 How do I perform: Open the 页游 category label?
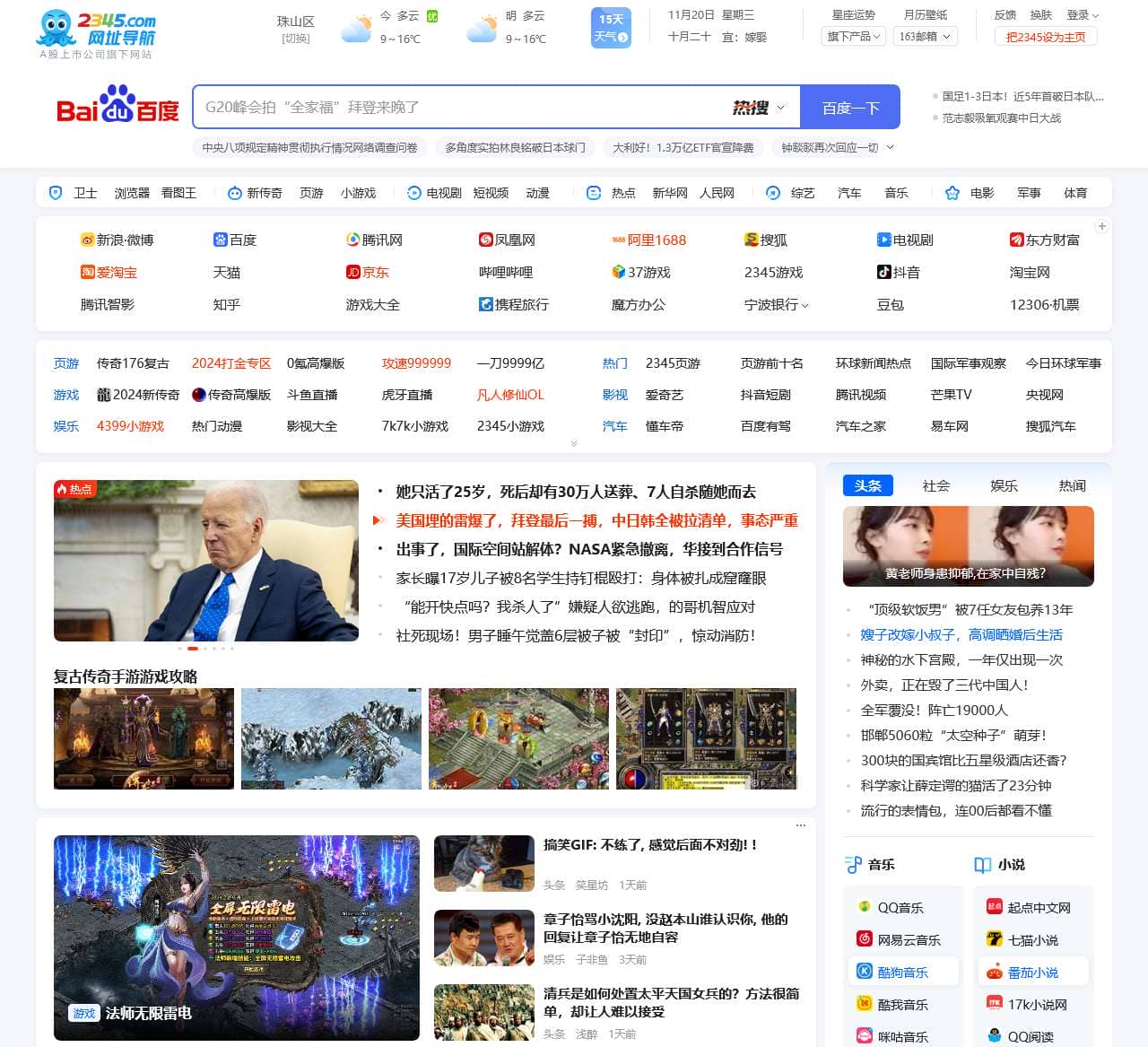(66, 363)
